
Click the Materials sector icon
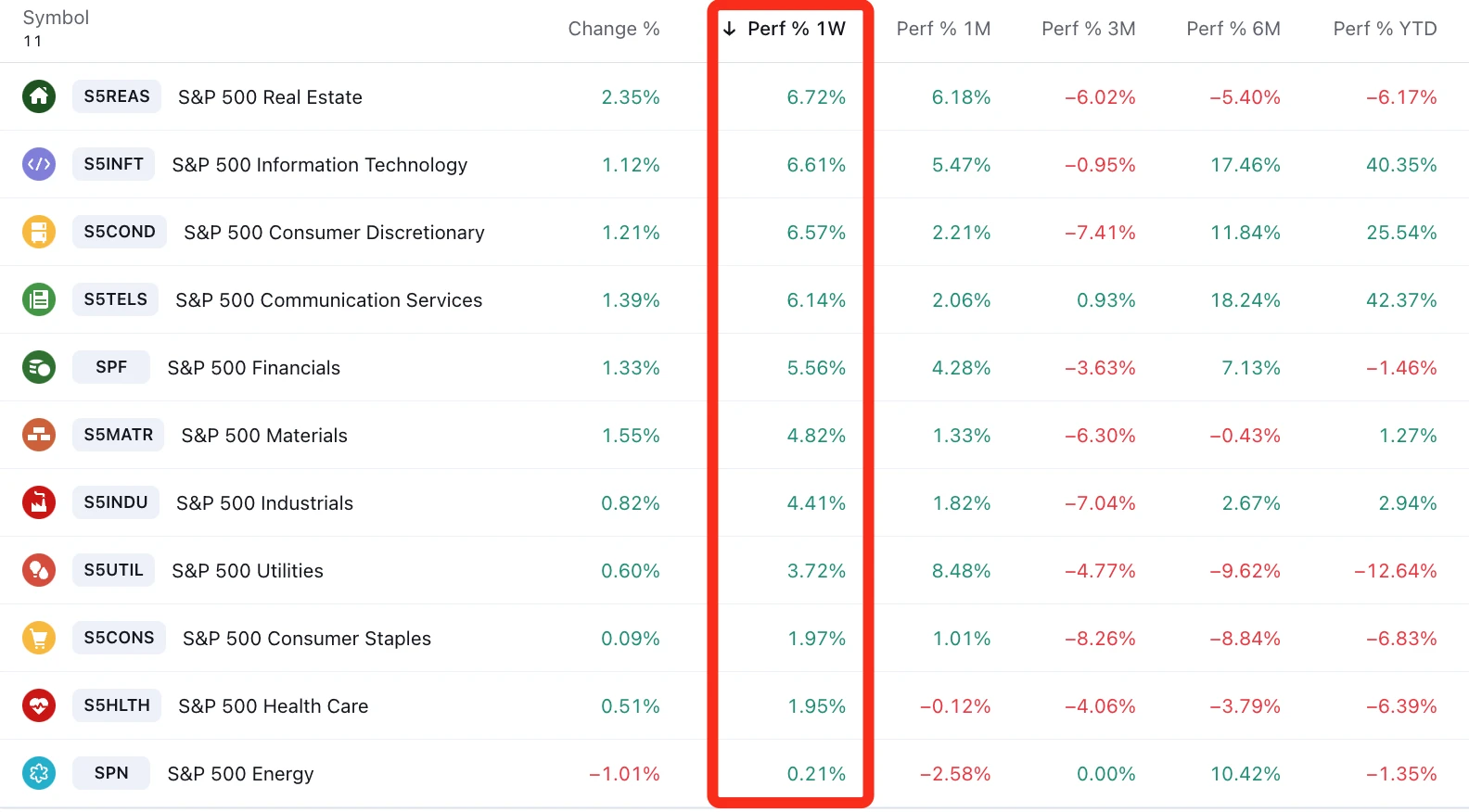39,435
